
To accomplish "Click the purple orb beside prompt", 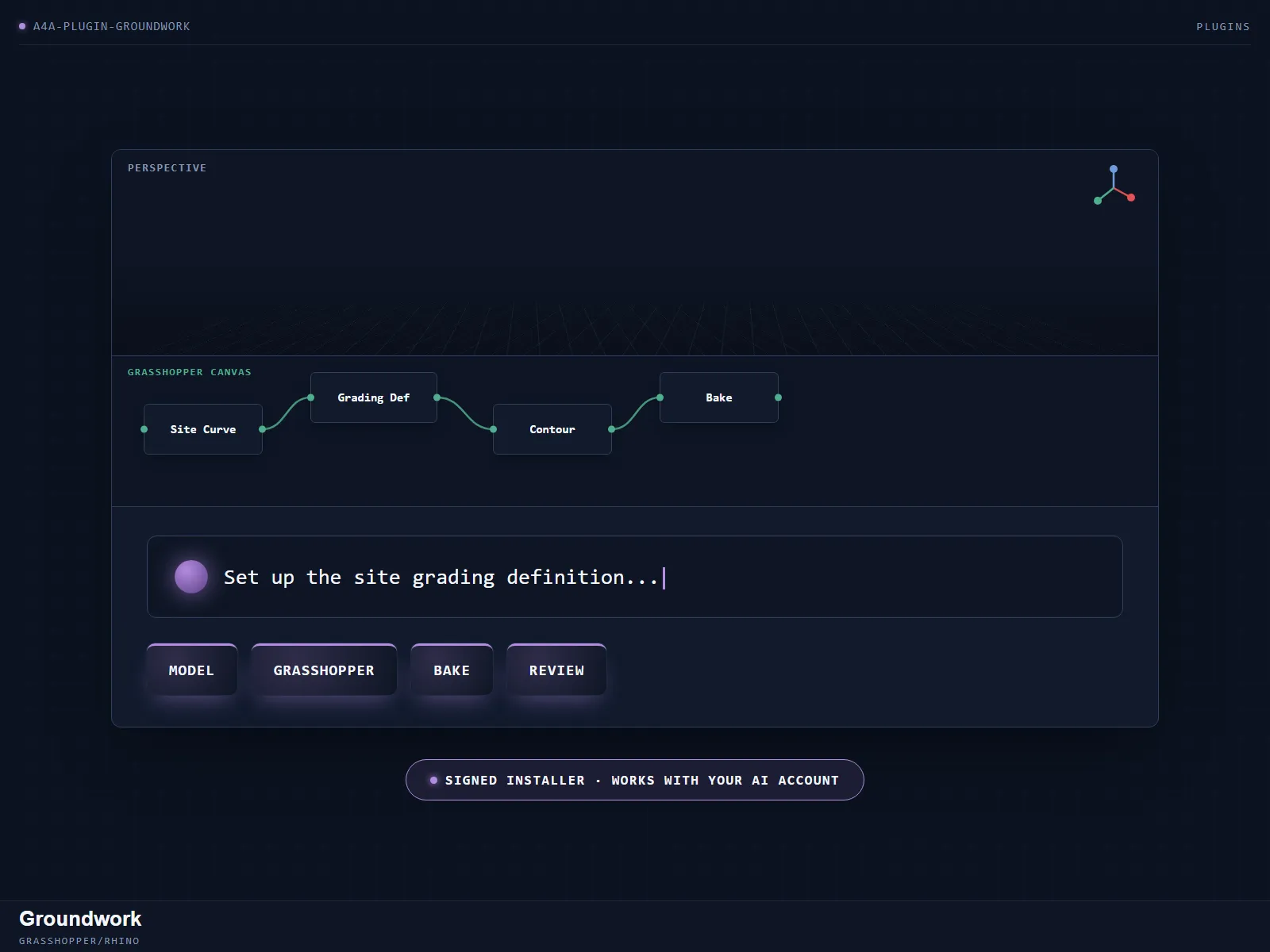I will pos(191,577).
